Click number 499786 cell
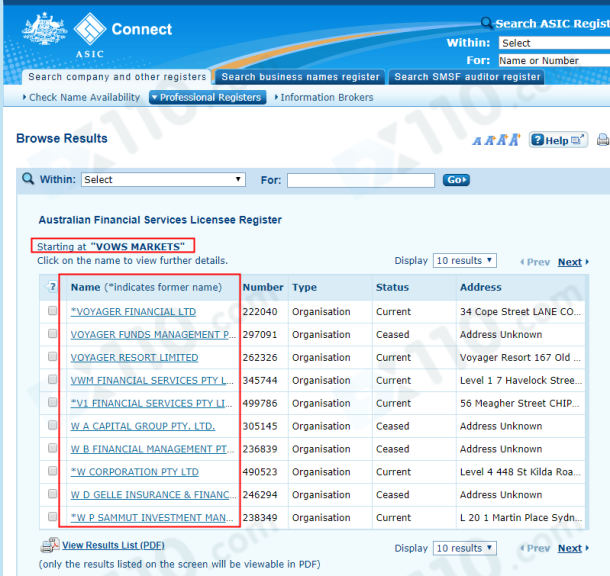This screenshot has height=576, width=610. pyautogui.click(x=260, y=404)
